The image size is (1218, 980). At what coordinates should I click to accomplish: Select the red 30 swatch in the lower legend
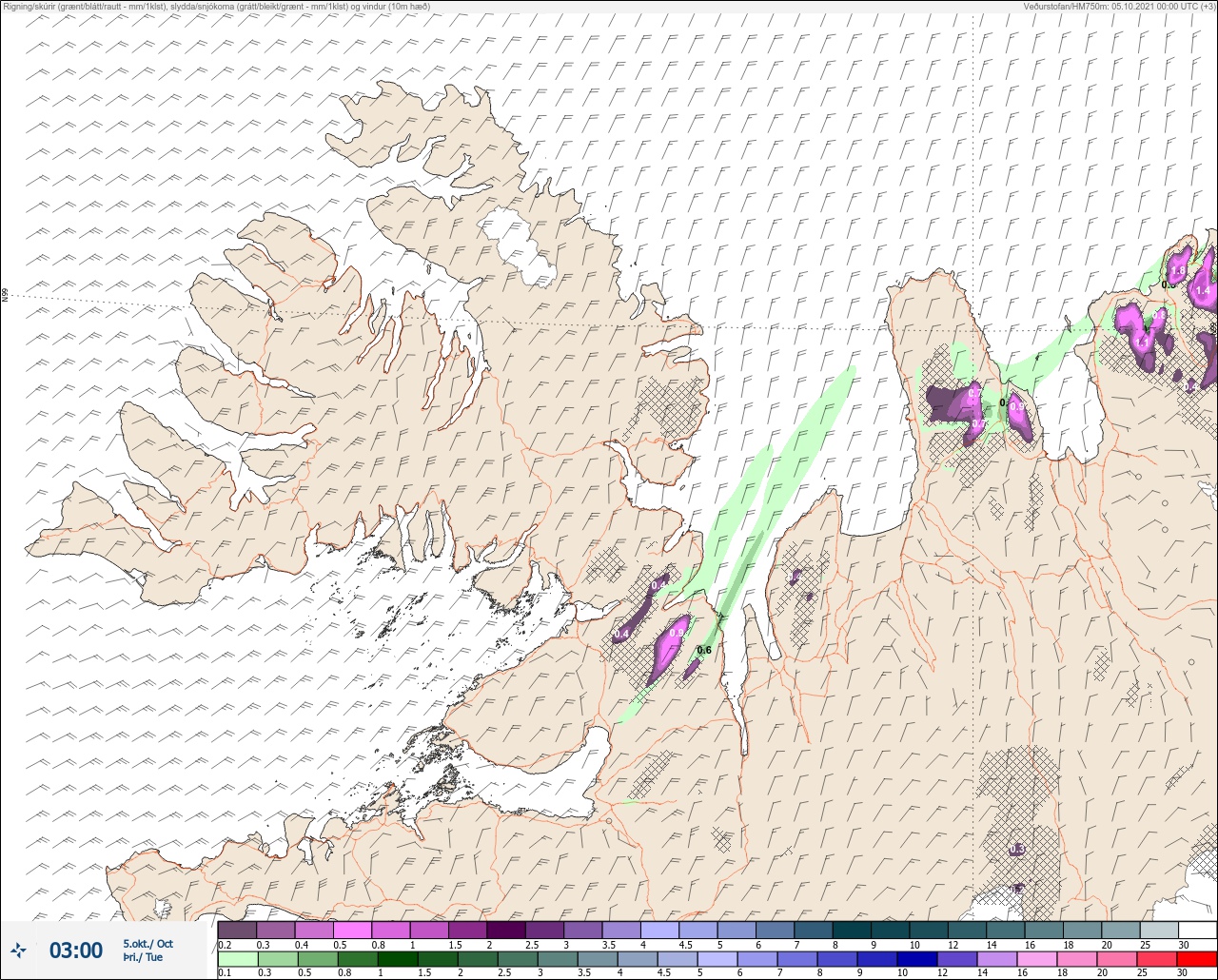(1197, 958)
